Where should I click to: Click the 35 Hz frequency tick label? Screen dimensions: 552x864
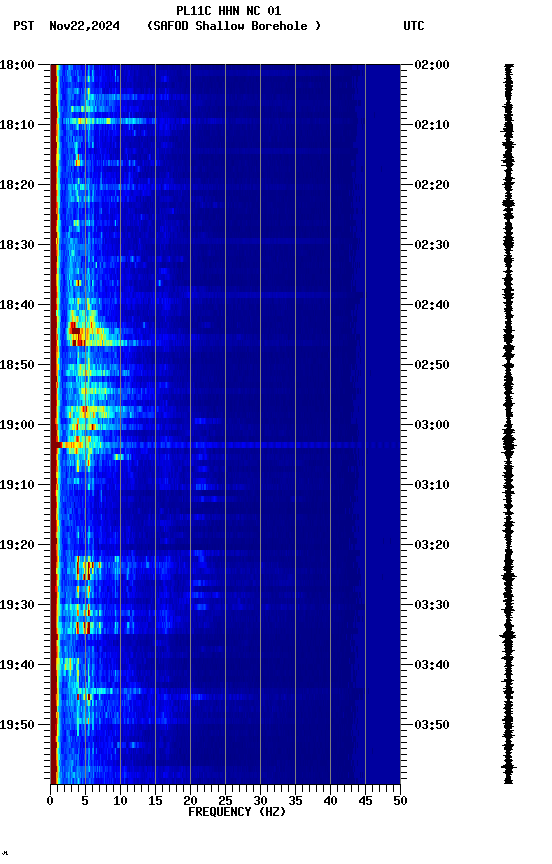pos(295,801)
